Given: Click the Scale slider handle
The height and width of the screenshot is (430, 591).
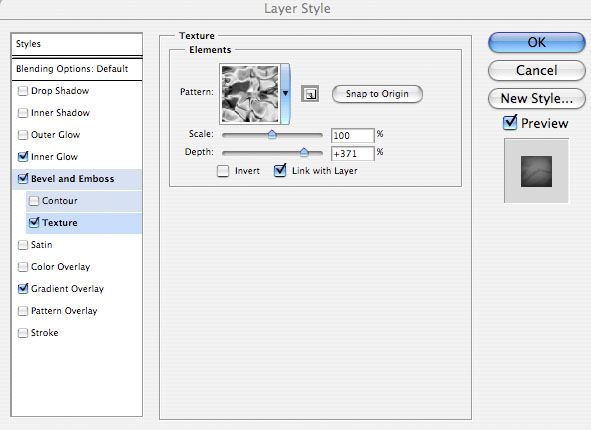Looking at the screenshot, I should coord(272,134).
